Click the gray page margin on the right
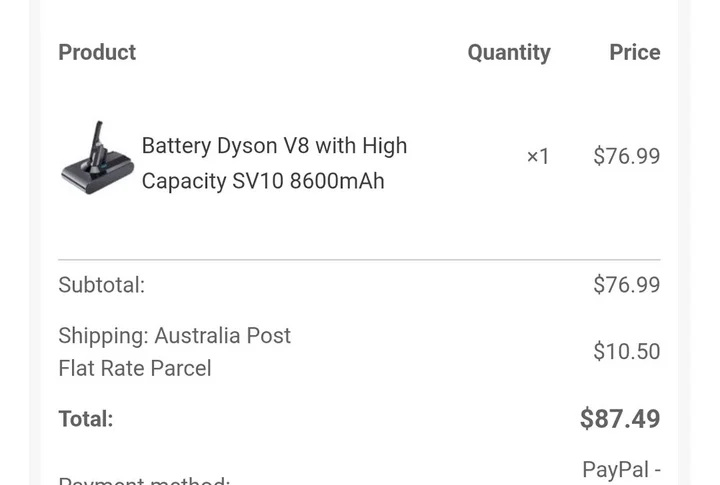Screen dimensions: 720x485 point(705,240)
